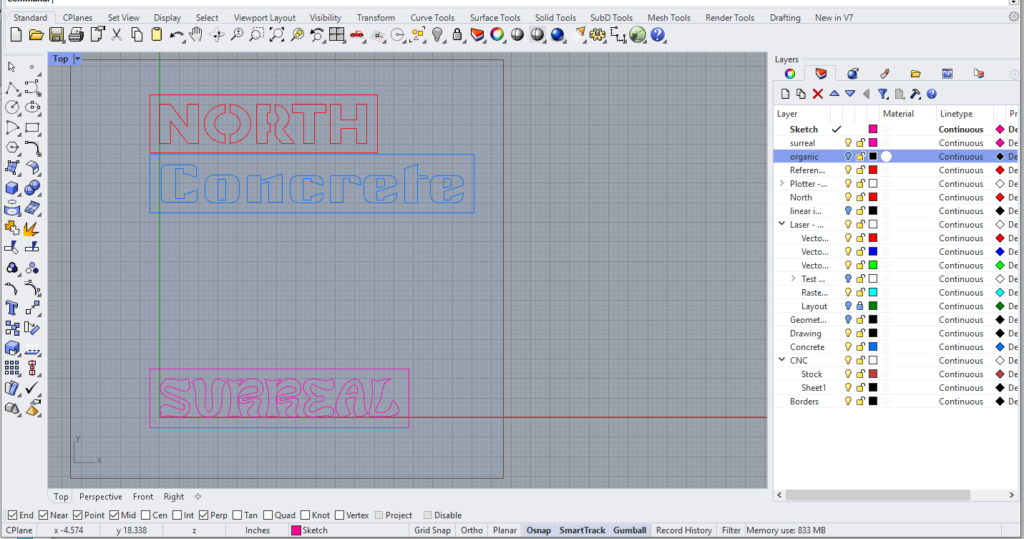
Task: Open the Curve Tools toolbar tab
Action: pos(432,18)
